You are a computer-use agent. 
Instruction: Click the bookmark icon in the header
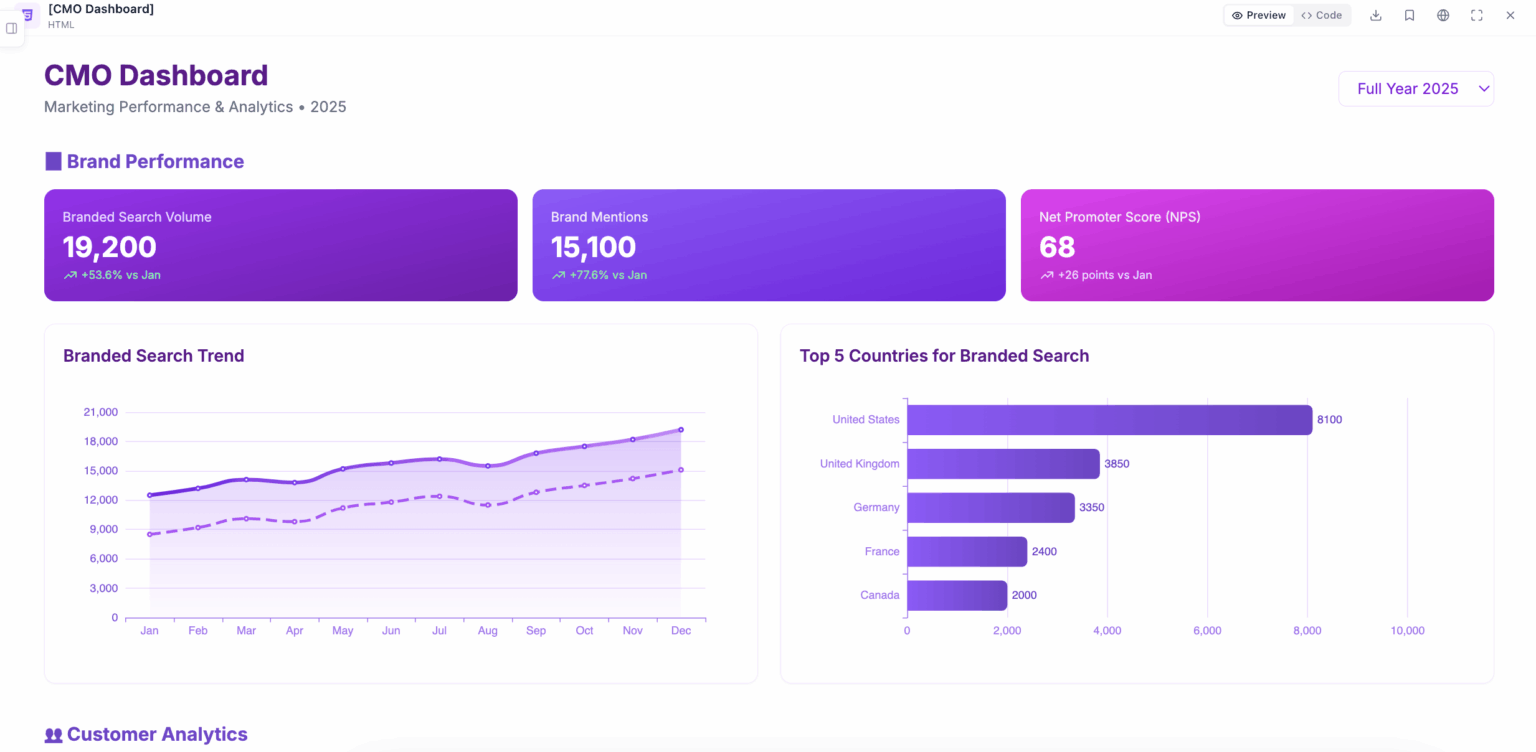coord(1409,15)
